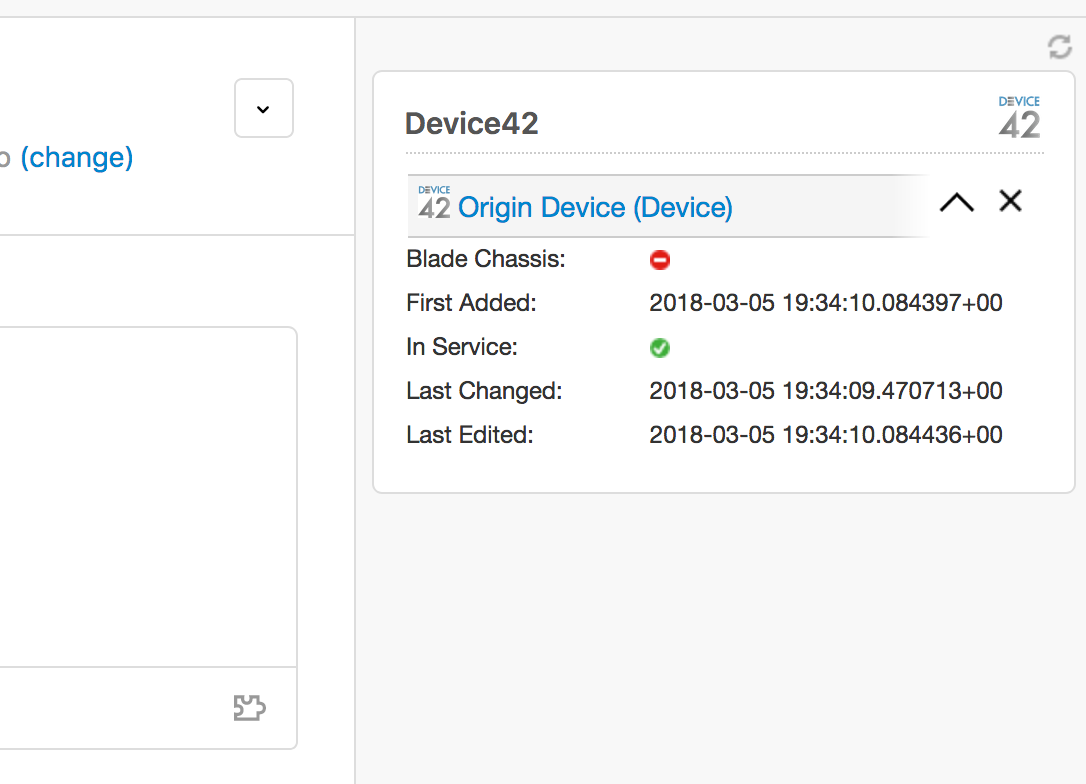Click the Last Changed label

(484, 391)
